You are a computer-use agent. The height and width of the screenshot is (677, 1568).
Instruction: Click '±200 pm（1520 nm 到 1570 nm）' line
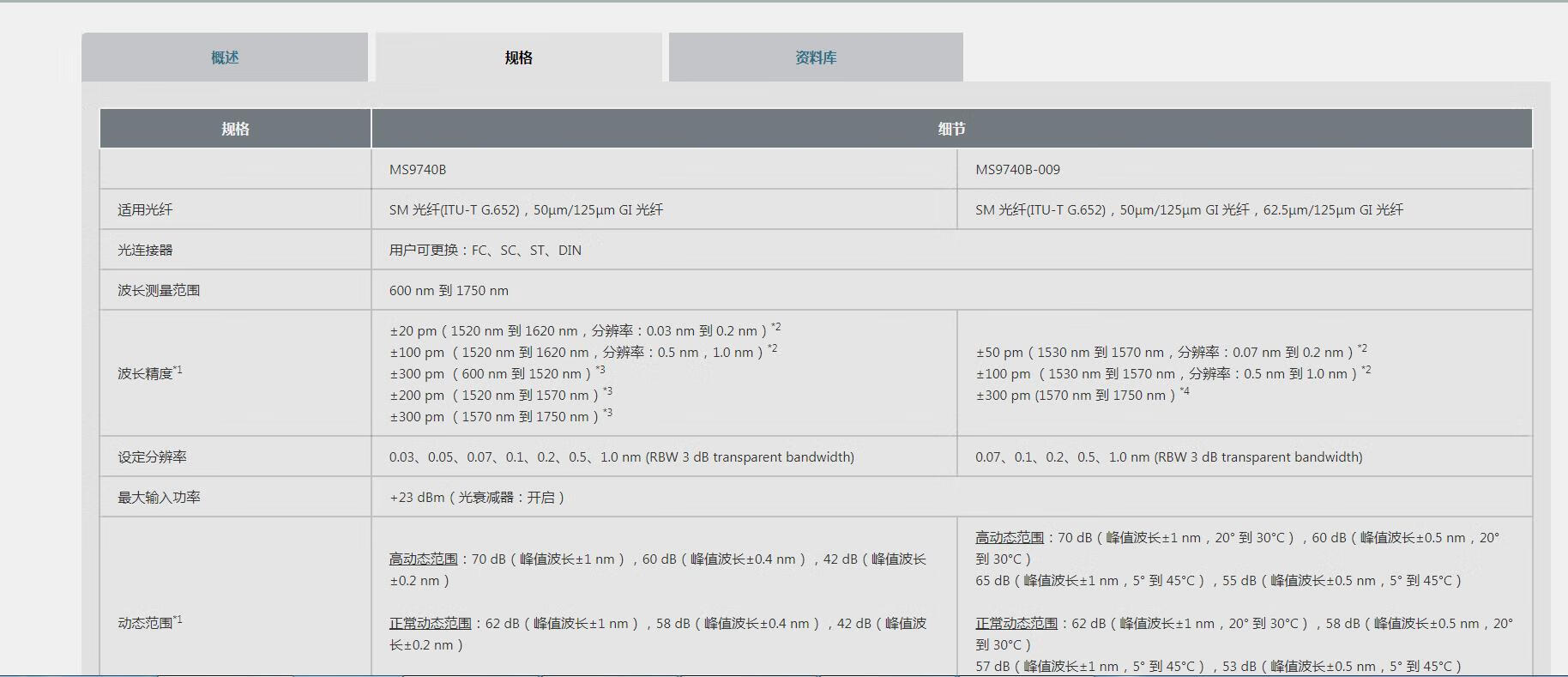coord(501,395)
